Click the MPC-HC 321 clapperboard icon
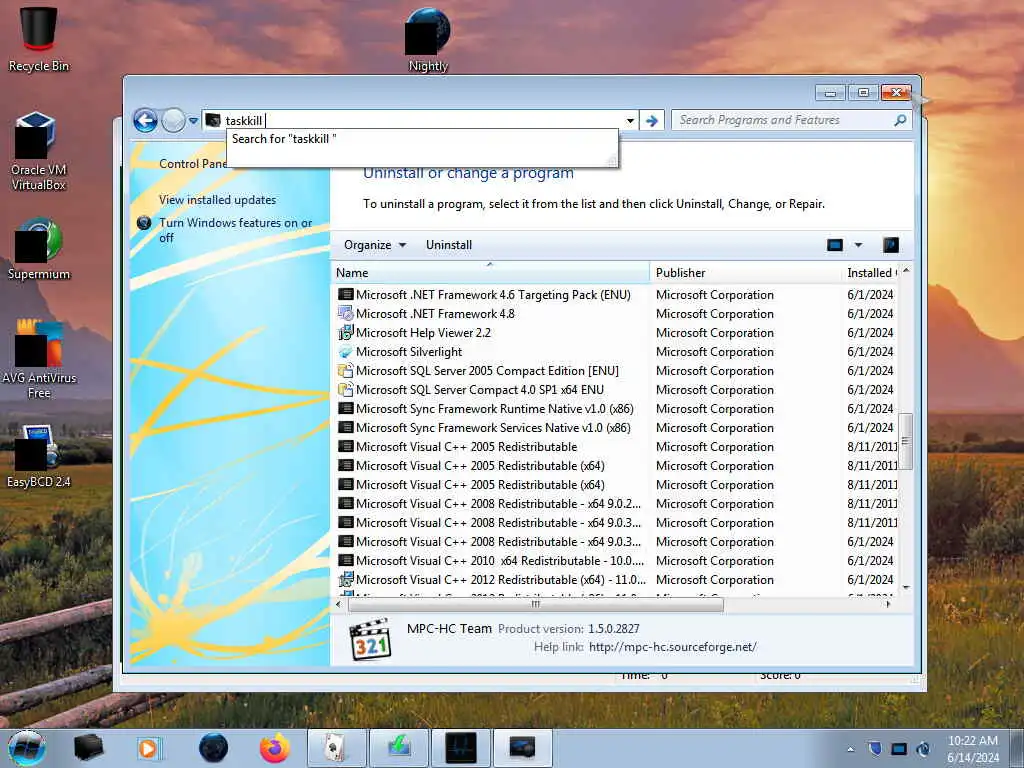Screen dimensions: 1024x768 370,639
